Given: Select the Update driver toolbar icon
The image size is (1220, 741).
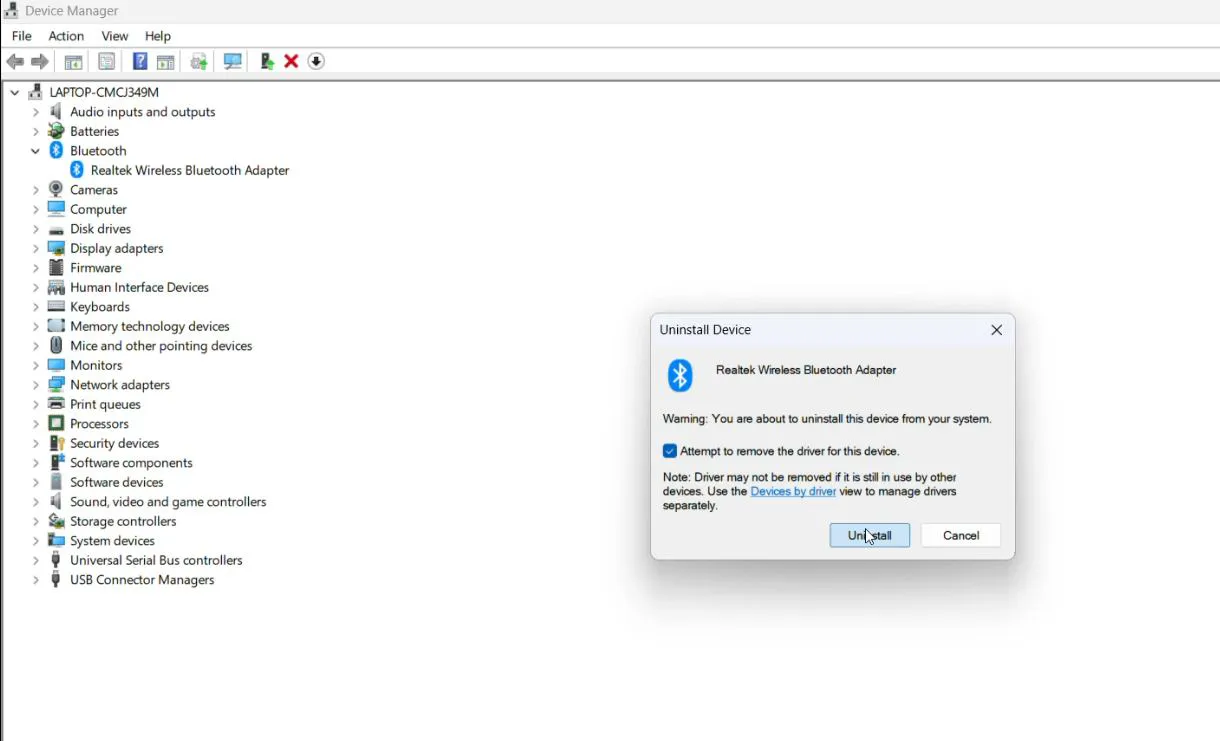Looking at the screenshot, I should 265,61.
